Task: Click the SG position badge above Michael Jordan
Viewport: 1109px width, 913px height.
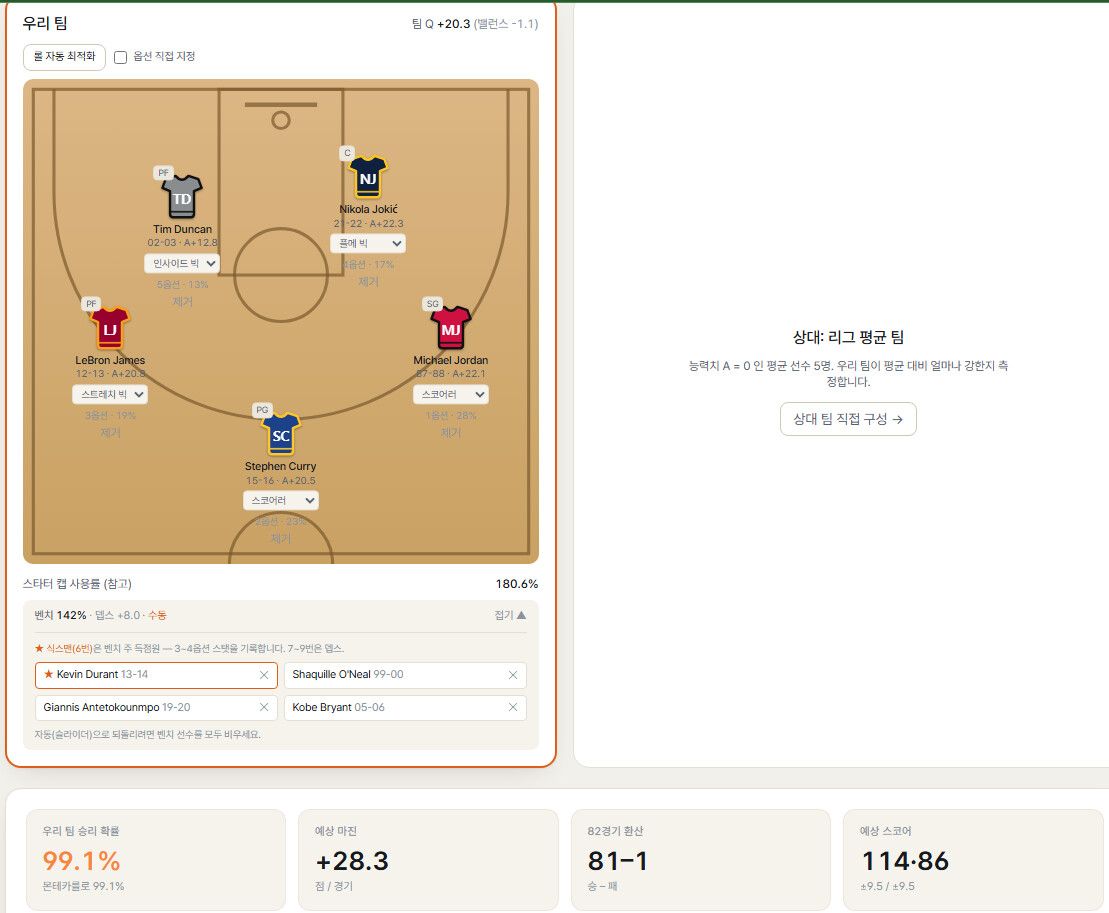Action: [x=432, y=304]
